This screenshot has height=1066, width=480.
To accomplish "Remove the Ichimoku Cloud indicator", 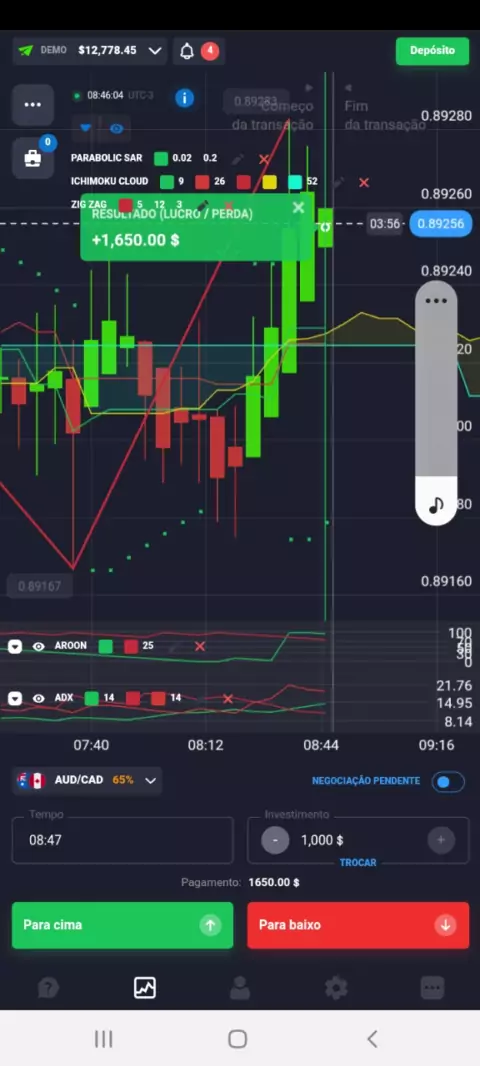I will (x=364, y=182).
